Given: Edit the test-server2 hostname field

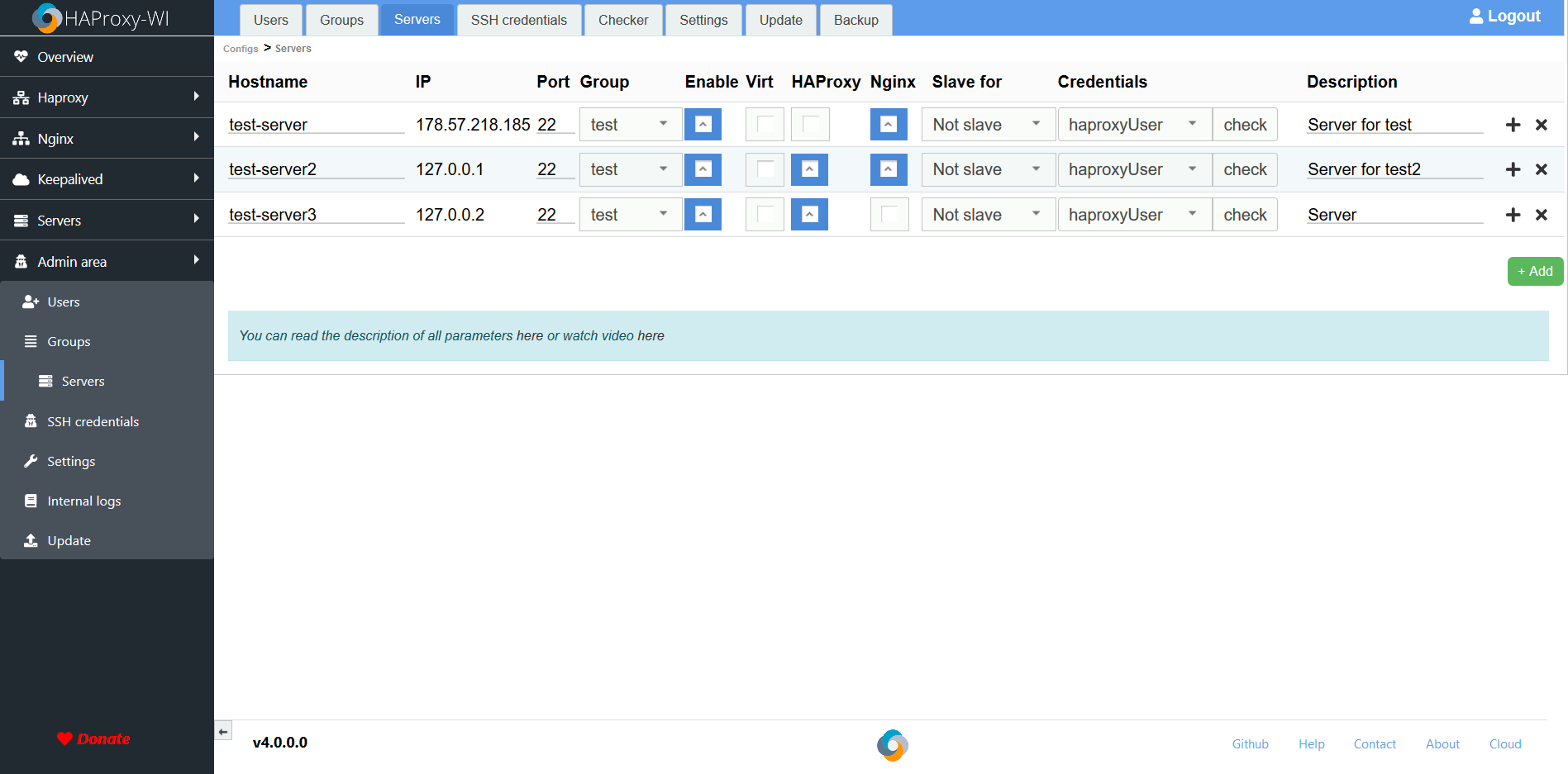Looking at the screenshot, I should click(316, 169).
